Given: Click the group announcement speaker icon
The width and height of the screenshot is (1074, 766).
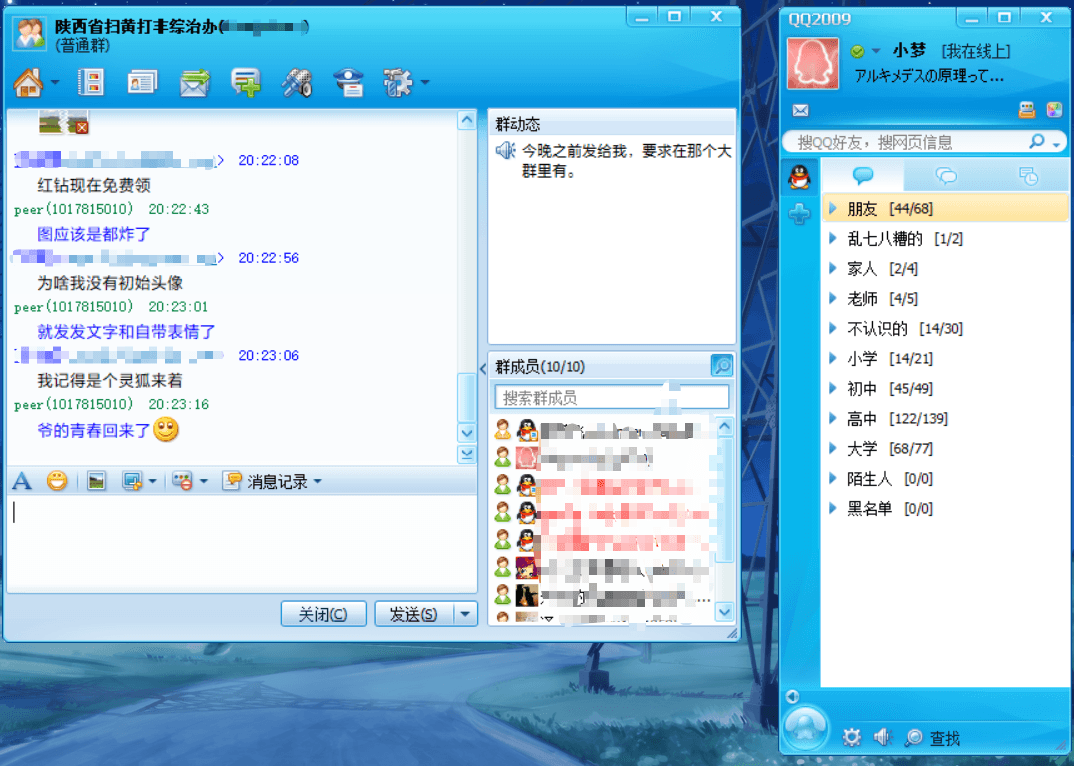Looking at the screenshot, I should pos(505,150).
